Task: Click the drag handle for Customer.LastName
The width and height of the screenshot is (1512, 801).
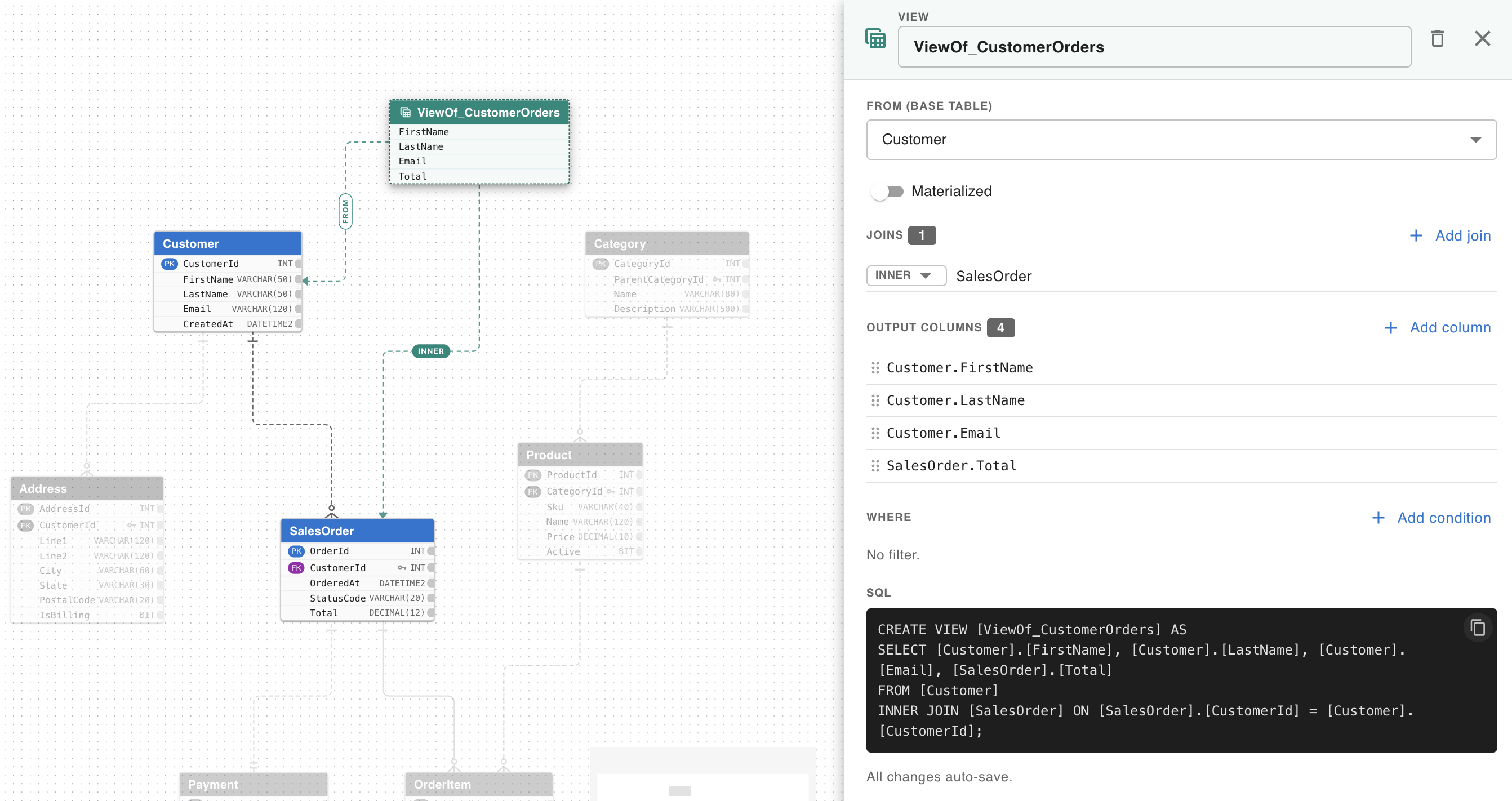Action: (875, 400)
